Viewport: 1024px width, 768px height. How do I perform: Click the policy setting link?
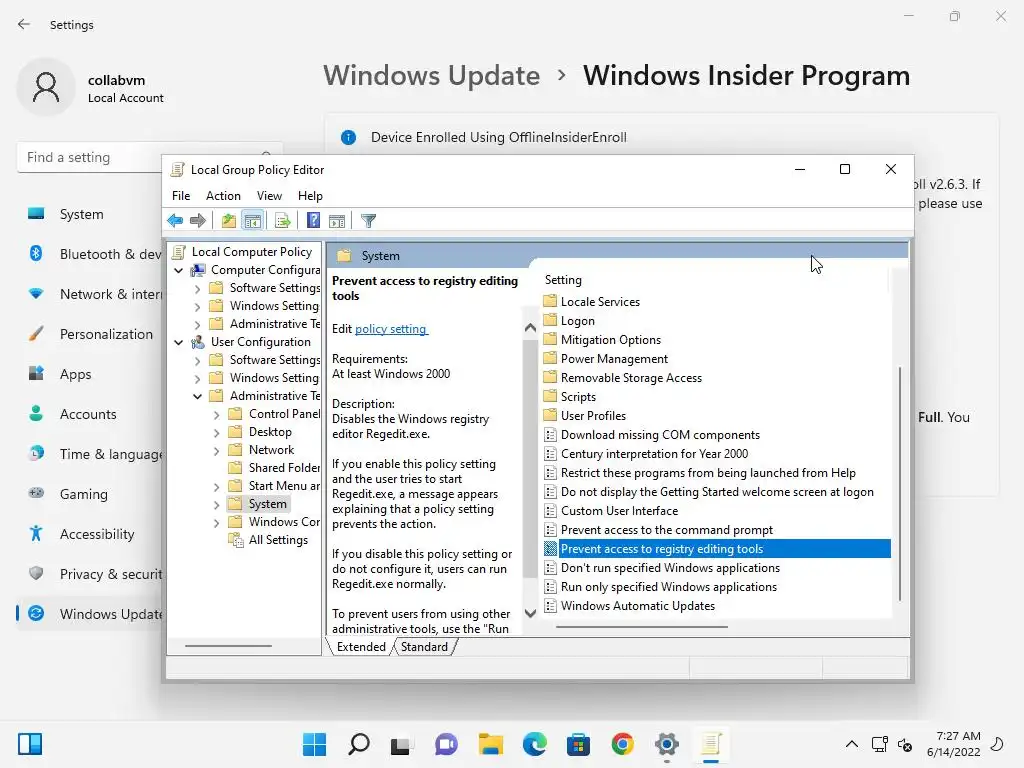coord(391,329)
